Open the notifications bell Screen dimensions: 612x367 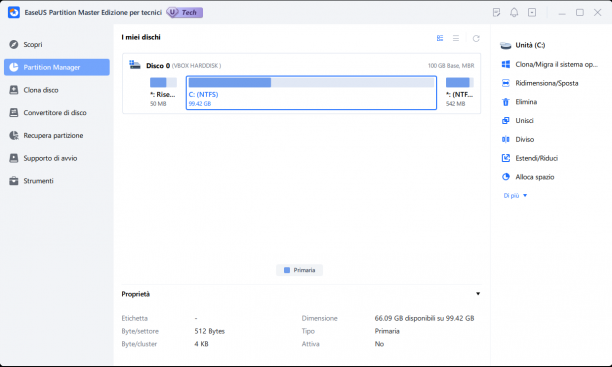514,12
